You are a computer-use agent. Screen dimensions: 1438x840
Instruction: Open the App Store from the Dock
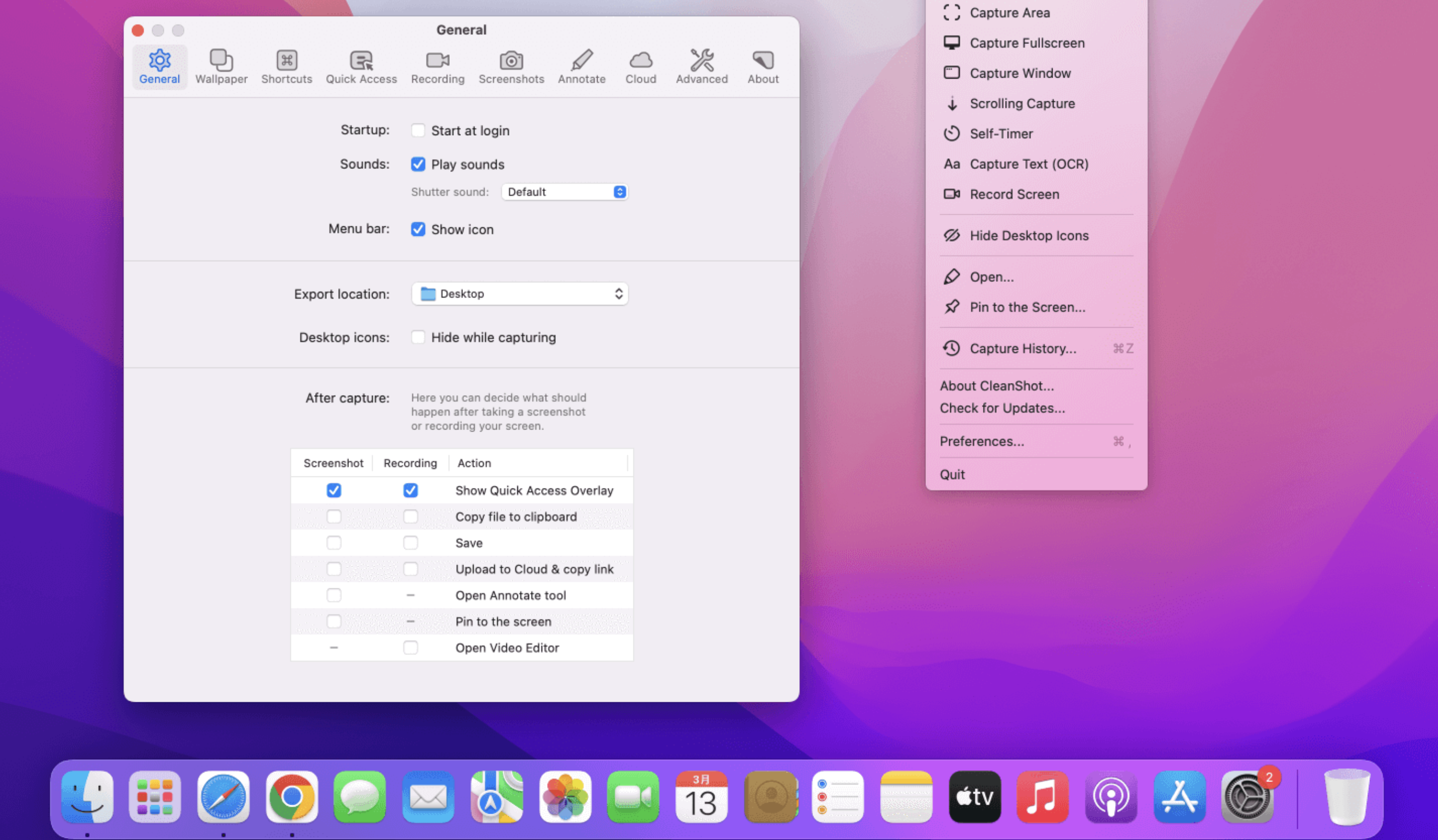tap(1179, 797)
